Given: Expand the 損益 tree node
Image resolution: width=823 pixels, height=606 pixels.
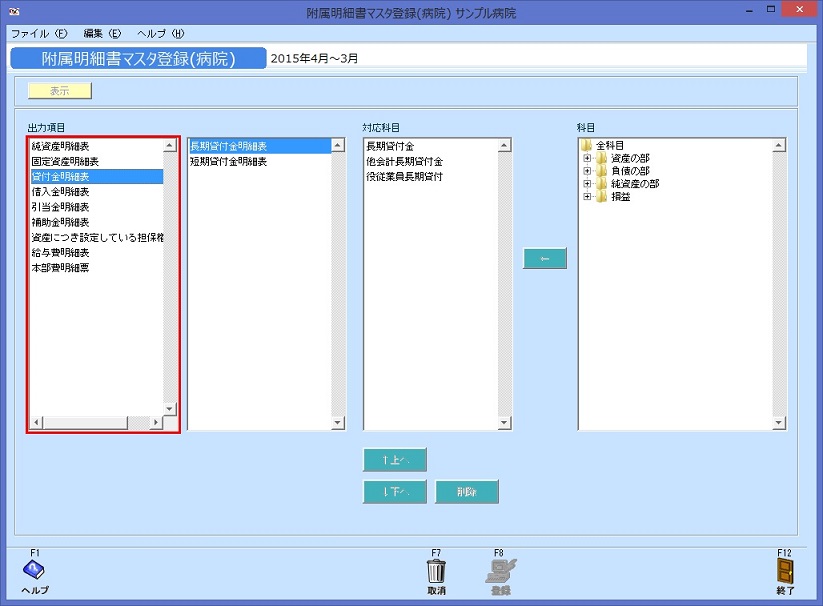Looking at the screenshot, I should pyautogui.click(x=587, y=195).
